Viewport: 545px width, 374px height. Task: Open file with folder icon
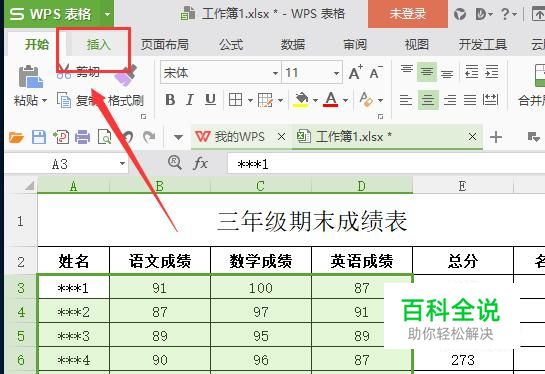pos(16,137)
